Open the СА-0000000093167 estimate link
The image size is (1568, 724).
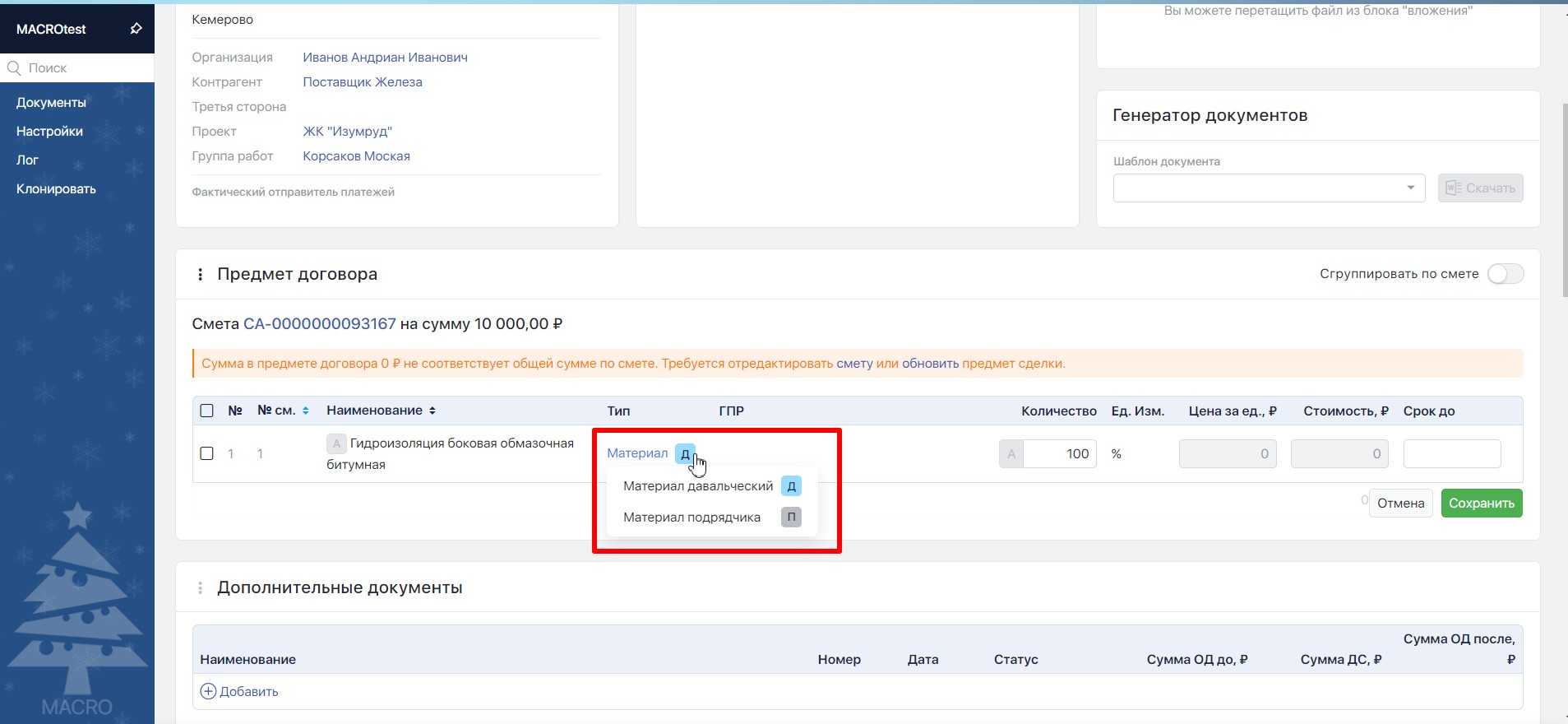click(319, 324)
